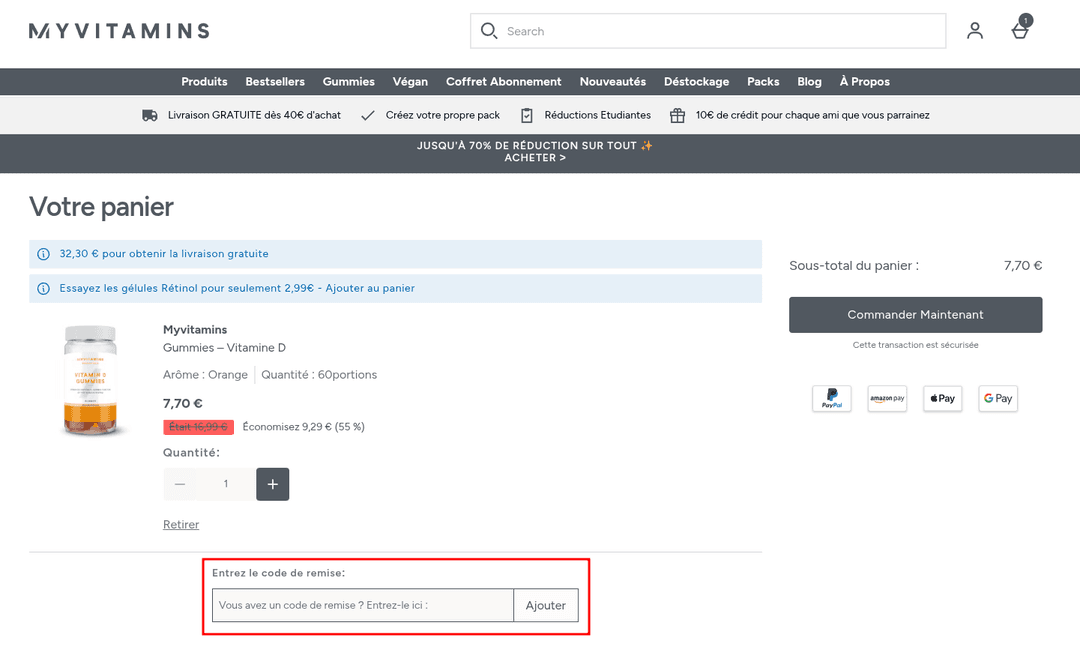Image resolution: width=1080 pixels, height=647 pixels.
Task: Click Économisez 9,29 € (55 %) text
Action: coord(304,427)
